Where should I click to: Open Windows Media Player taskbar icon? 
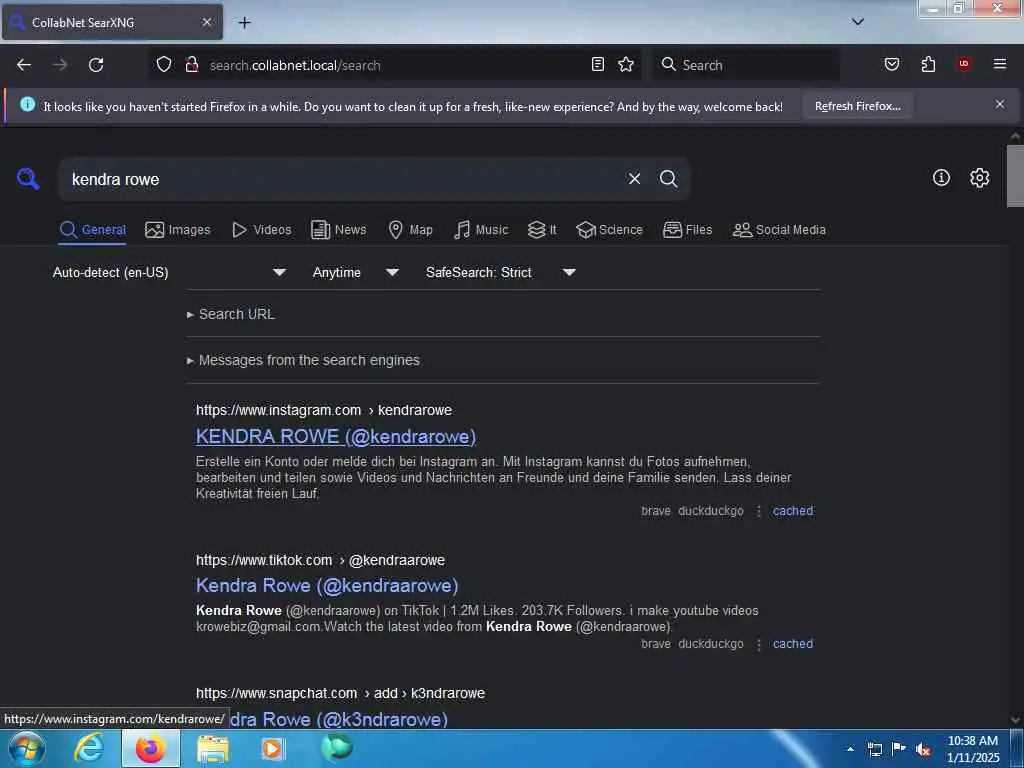point(272,749)
